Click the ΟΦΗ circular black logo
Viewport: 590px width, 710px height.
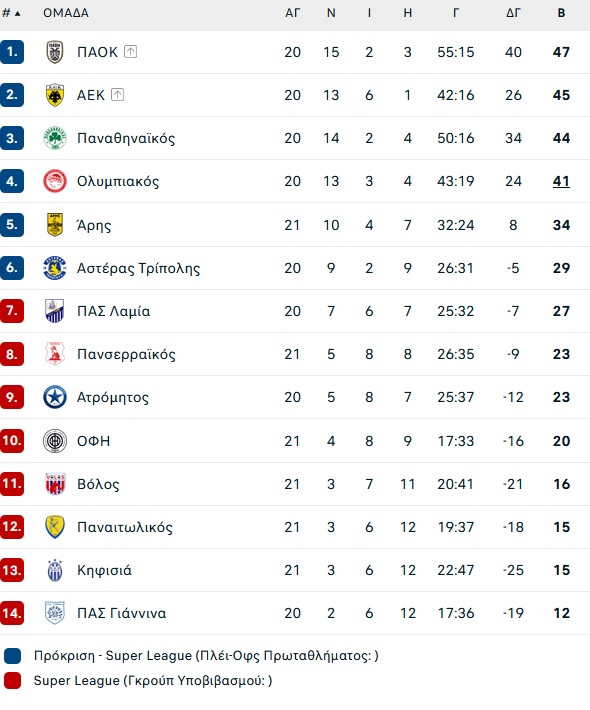pyautogui.click(x=55, y=441)
